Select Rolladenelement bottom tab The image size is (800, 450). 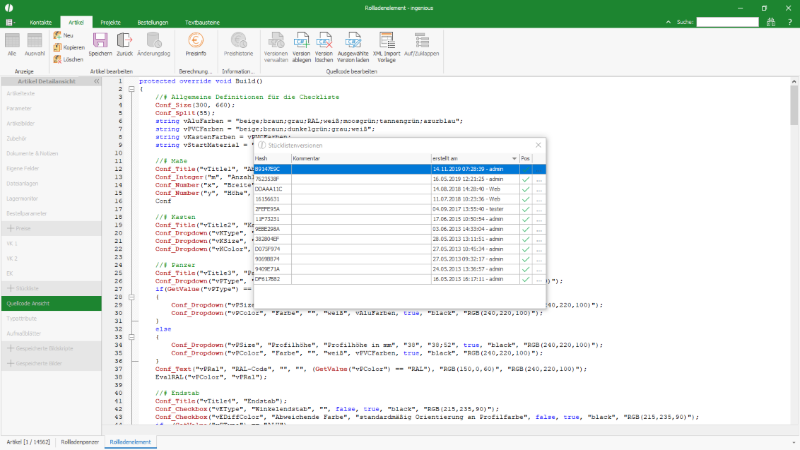click(130, 442)
